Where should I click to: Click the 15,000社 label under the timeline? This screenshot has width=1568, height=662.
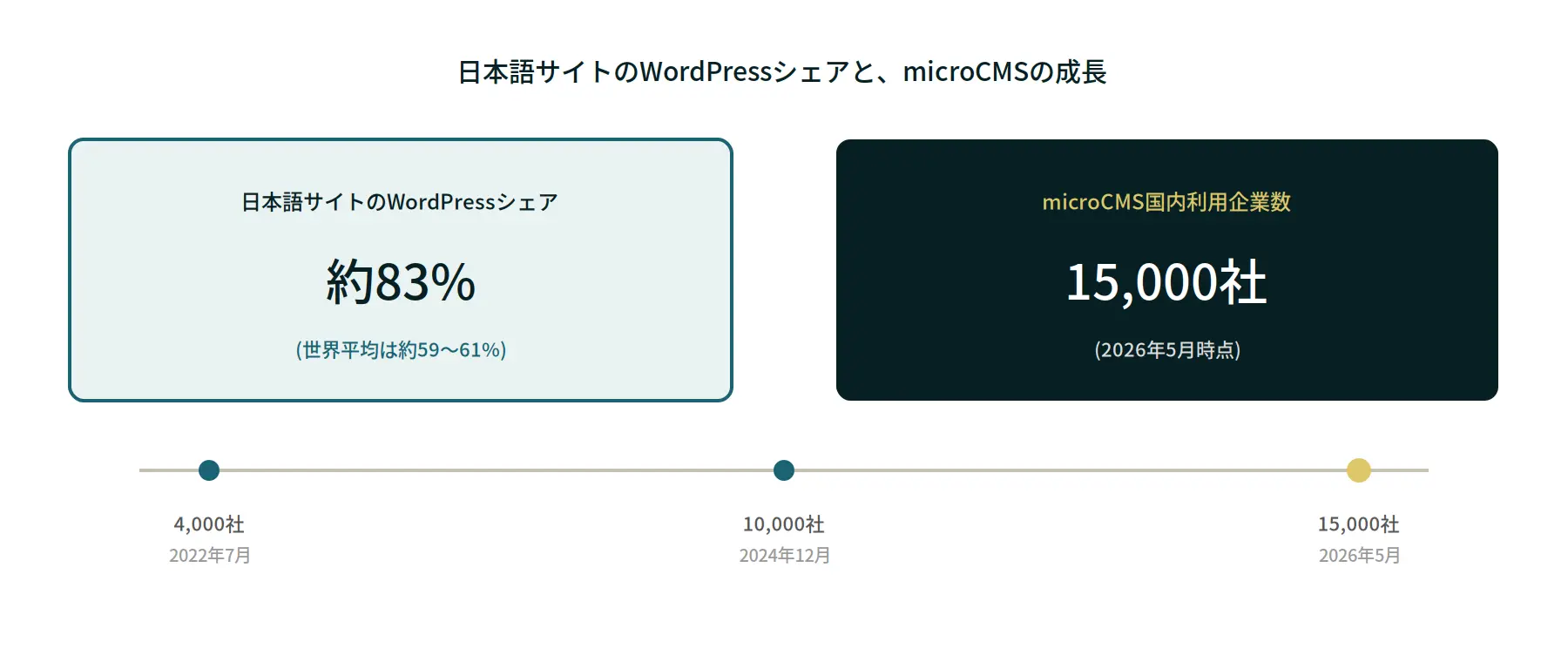pos(1359,524)
